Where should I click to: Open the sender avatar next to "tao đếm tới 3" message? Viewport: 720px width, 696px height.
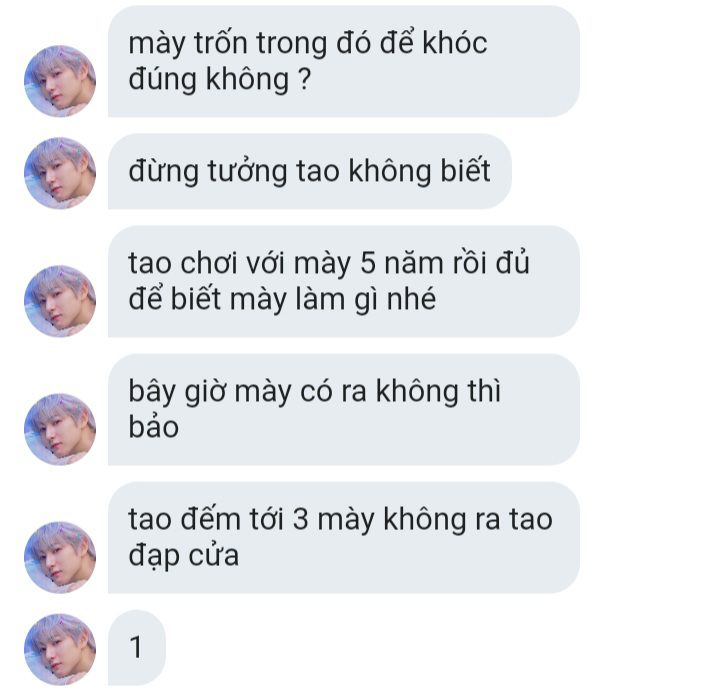60,557
